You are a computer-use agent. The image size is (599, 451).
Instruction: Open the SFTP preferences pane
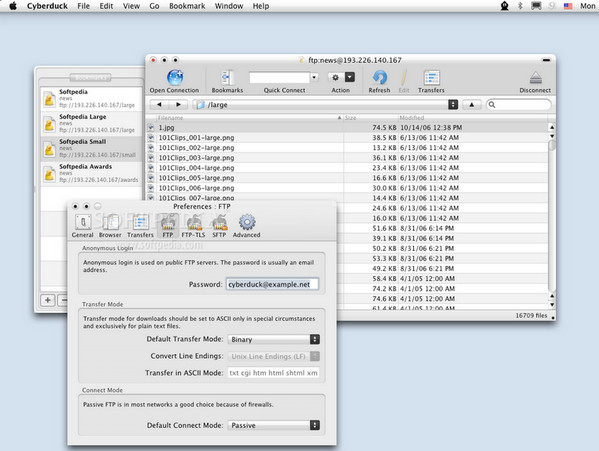220,222
